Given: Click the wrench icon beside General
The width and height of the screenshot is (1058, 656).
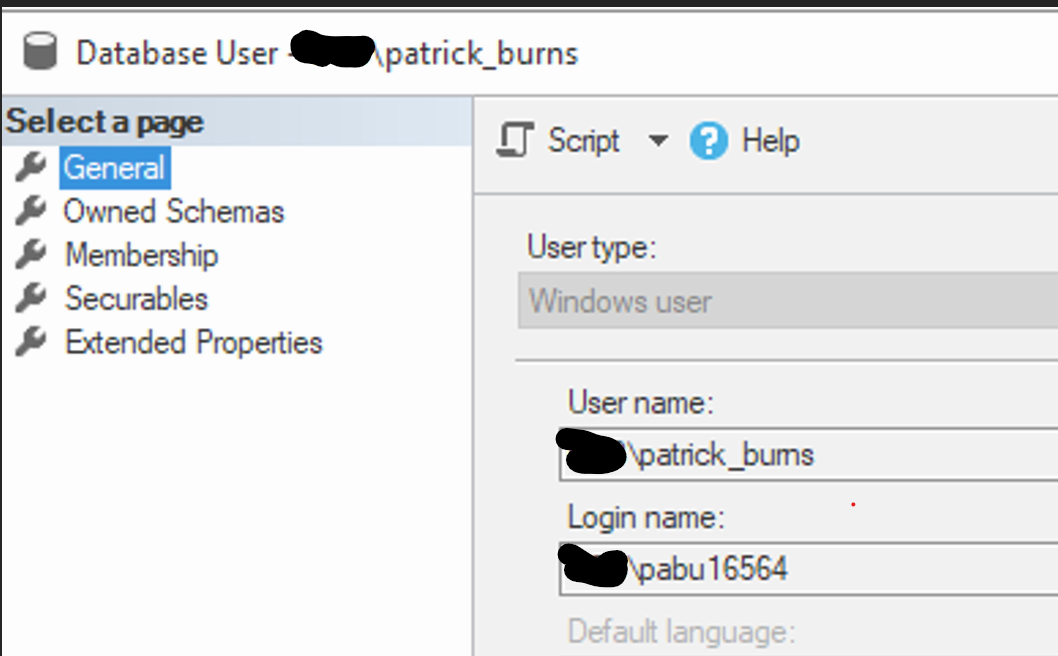Looking at the screenshot, I should click(31, 167).
